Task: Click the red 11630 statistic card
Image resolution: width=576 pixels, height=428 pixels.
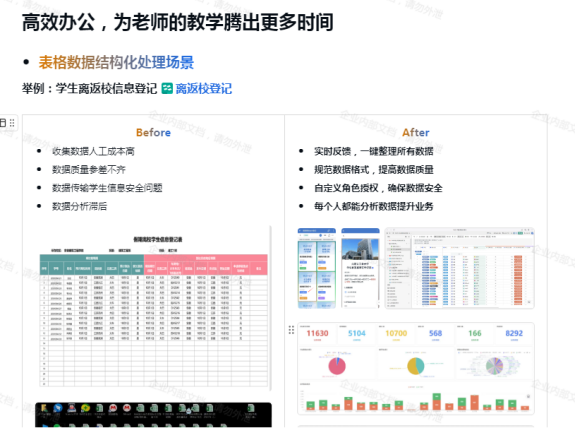Action: click(317, 334)
